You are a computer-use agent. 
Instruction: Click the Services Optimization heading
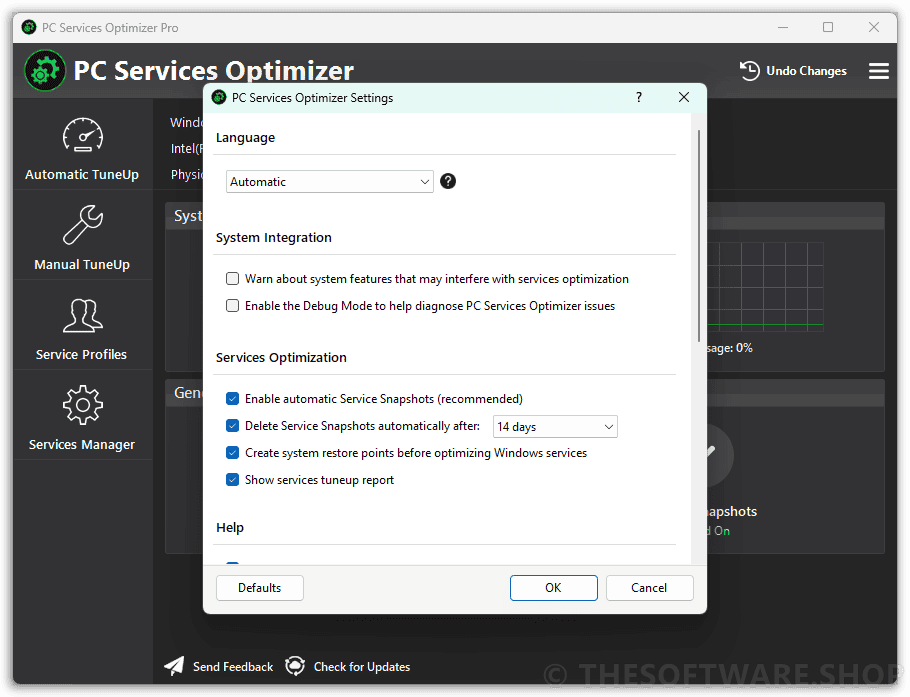(281, 357)
